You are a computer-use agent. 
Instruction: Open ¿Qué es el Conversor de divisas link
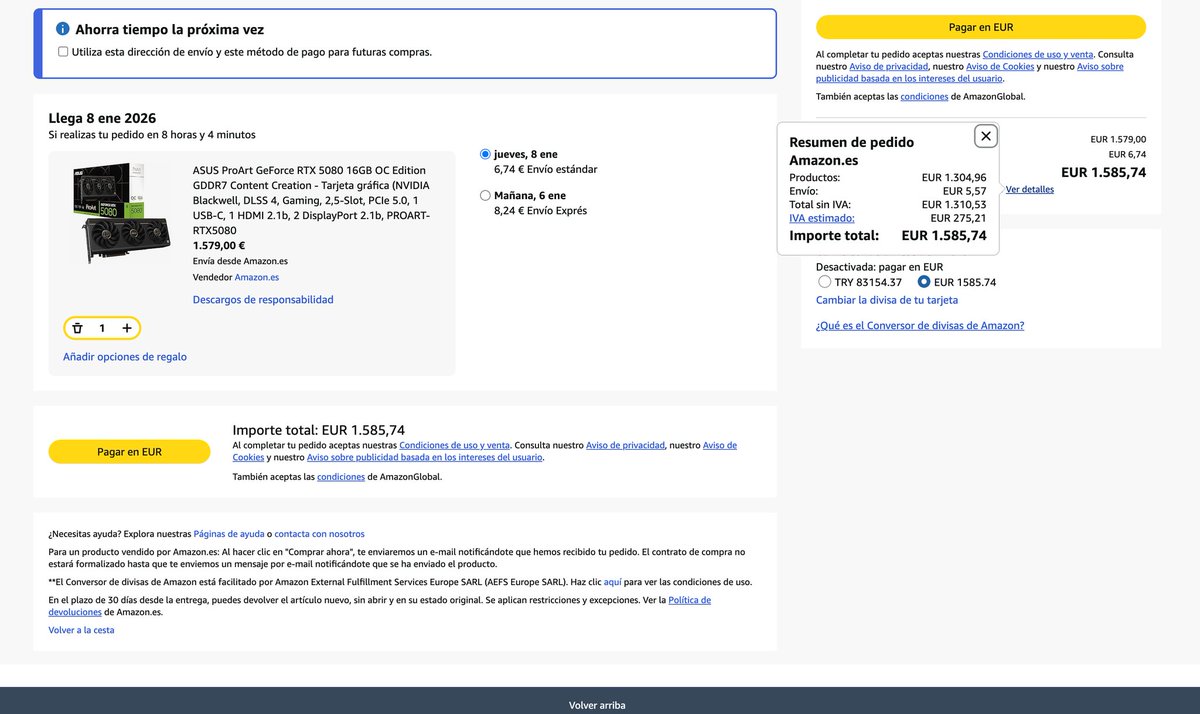[920, 326]
